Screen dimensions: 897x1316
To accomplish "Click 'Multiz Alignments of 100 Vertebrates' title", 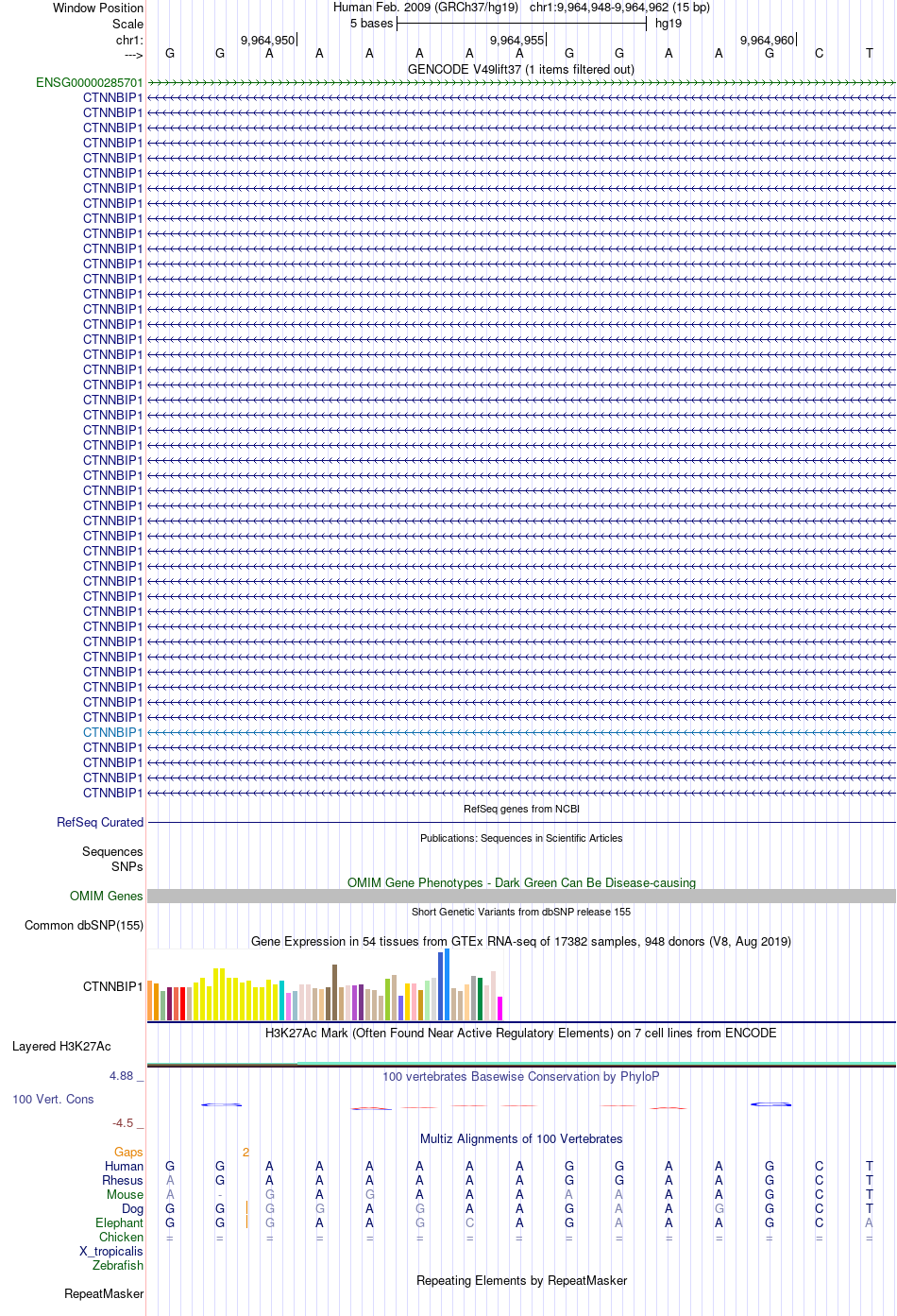I will tap(521, 1138).
